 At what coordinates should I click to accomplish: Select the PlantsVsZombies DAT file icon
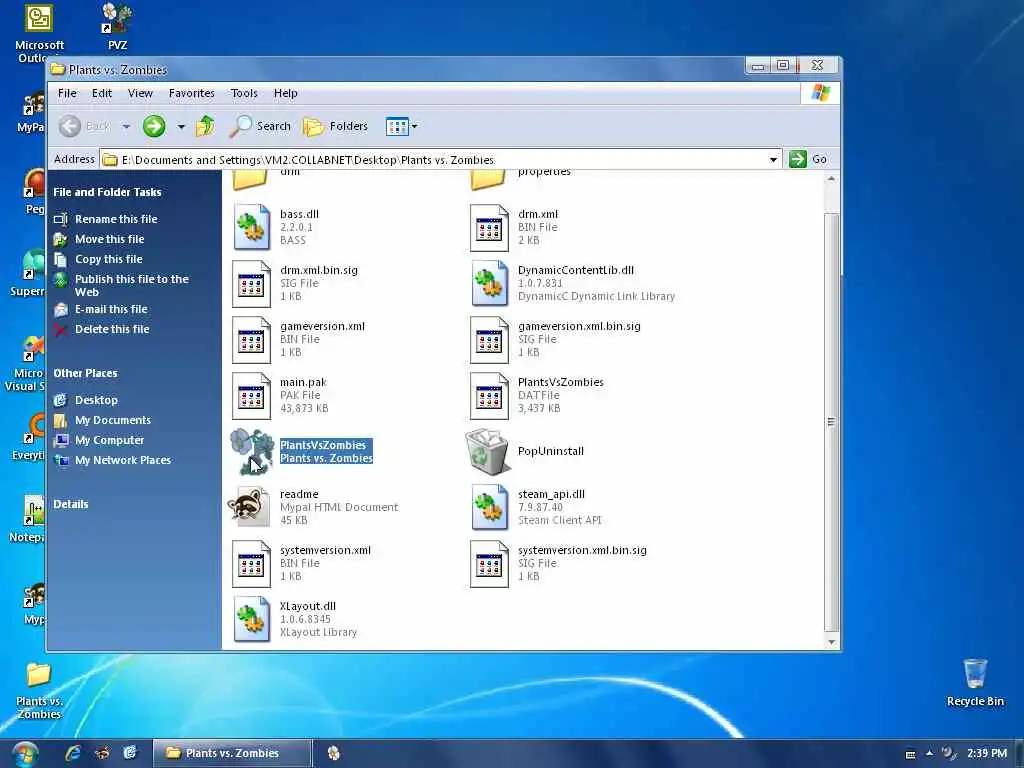tap(489, 396)
